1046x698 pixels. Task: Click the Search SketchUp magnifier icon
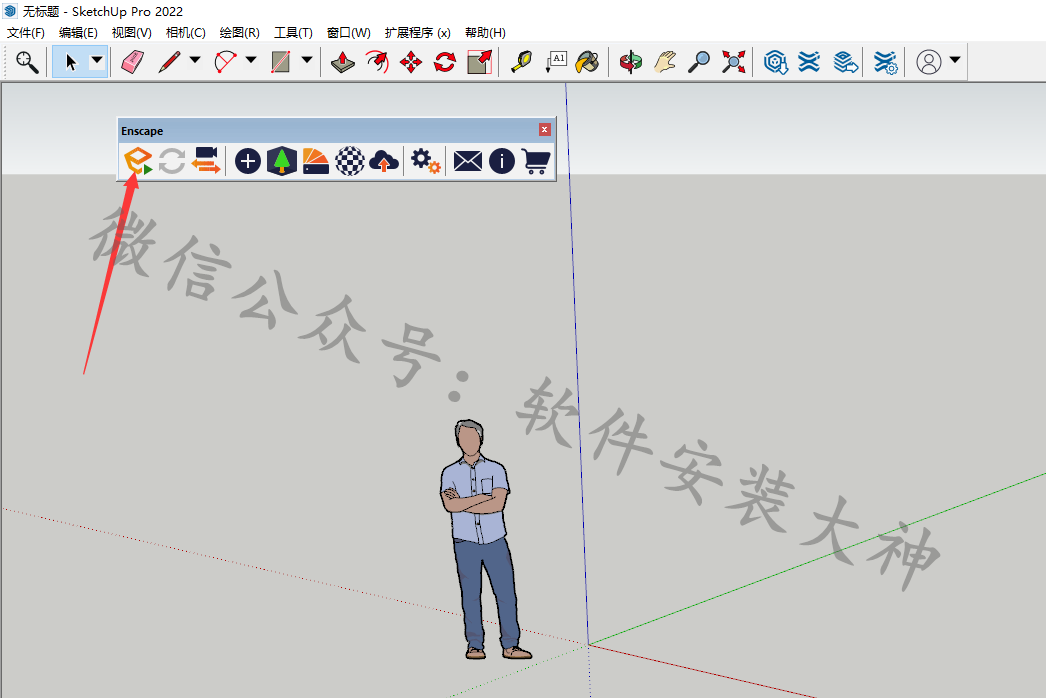tap(27, 62)
